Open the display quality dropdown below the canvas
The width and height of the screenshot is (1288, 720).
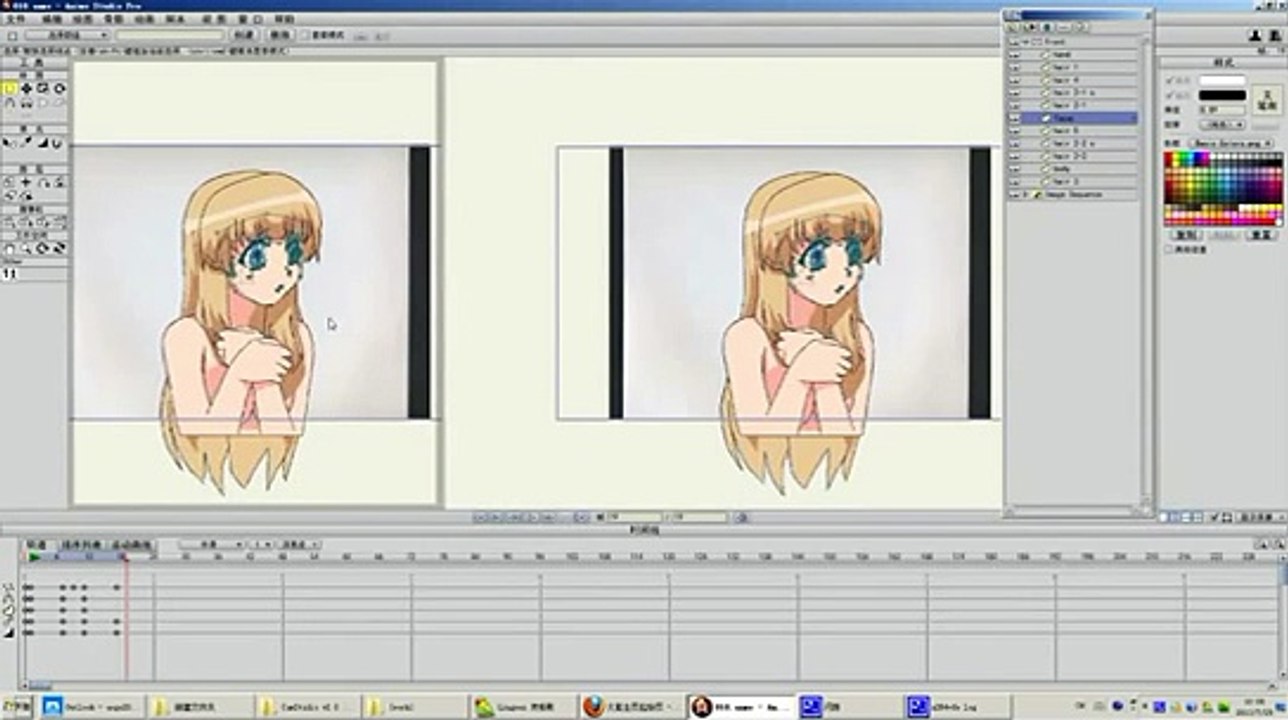pyautogui.click(x=1261, y=517)
